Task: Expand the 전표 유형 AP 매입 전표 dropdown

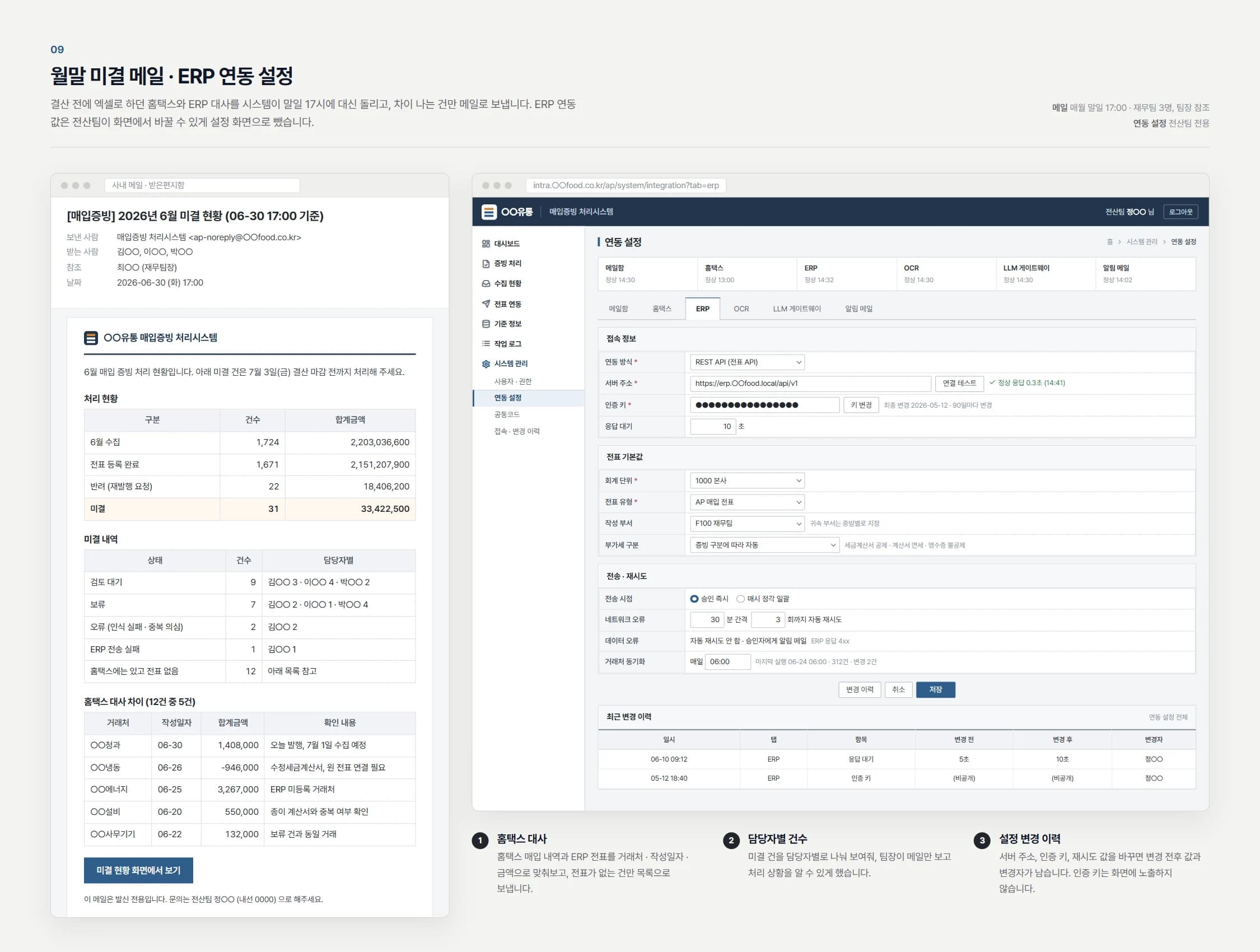Action: (x=748, y=502)
